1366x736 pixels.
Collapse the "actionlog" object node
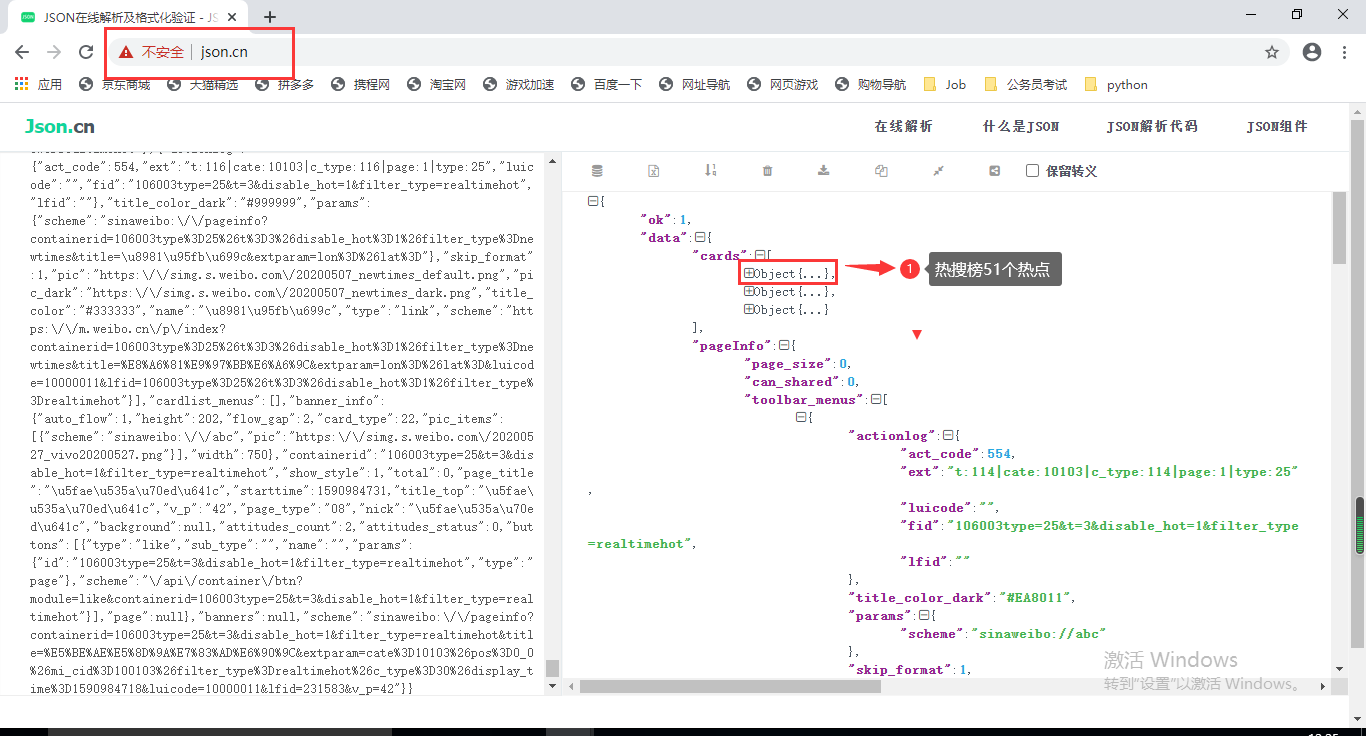pyautogui.click(x=947, y=435)
